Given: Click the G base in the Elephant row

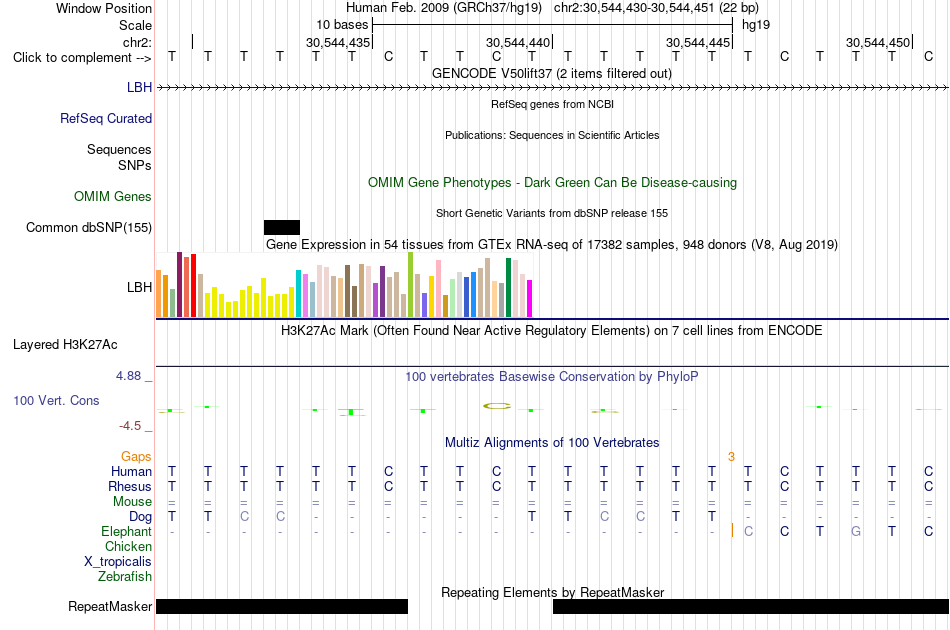Looking at the screenshot, I should [x=855, y=531].
